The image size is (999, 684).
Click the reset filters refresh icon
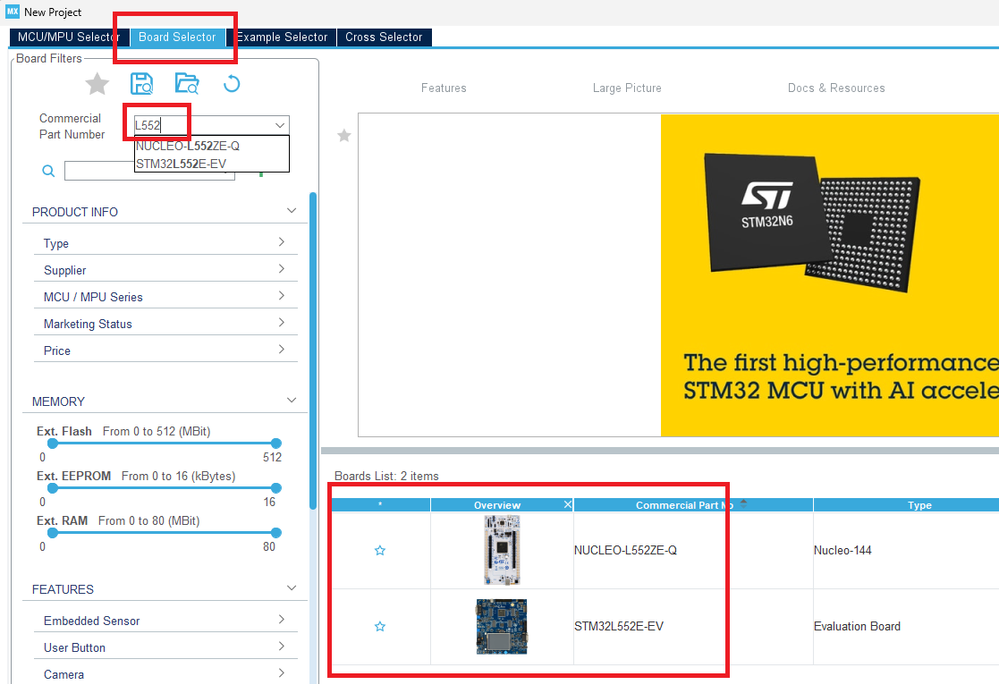click(x=232, y=84)
